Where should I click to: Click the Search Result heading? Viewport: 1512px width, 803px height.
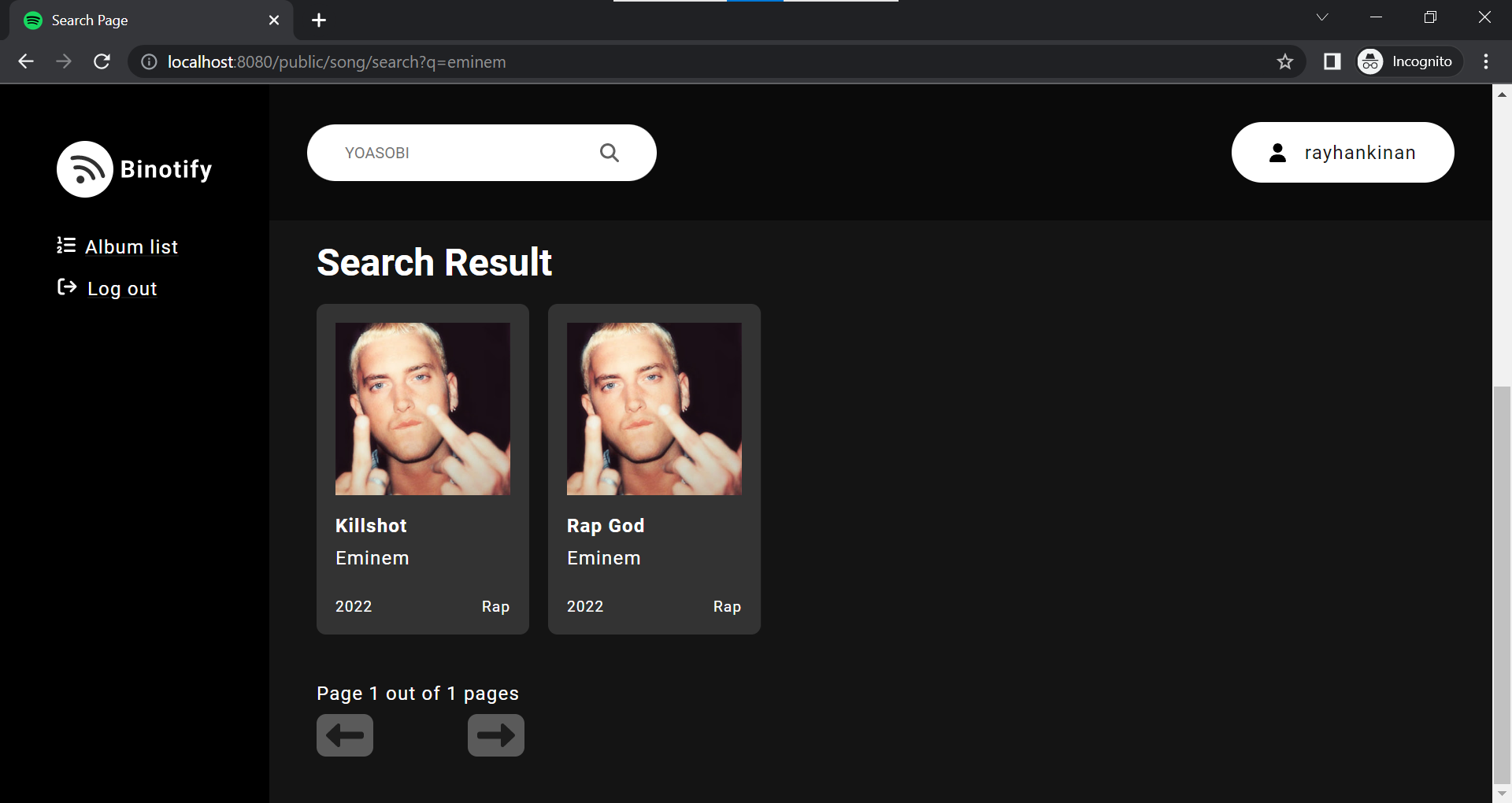click(434, 262)
